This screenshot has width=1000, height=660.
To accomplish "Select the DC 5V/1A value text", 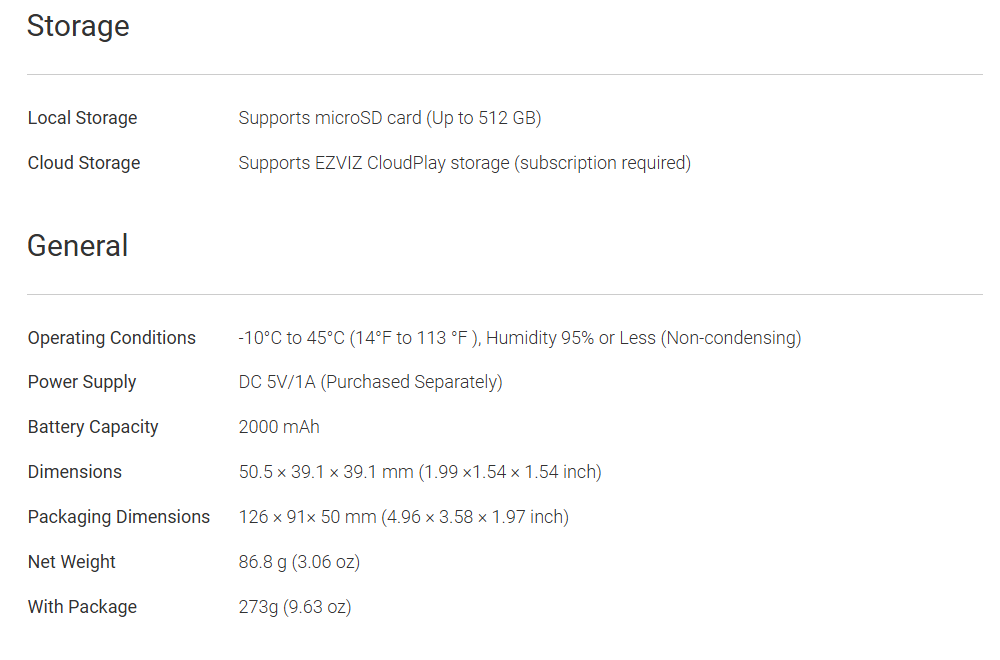I will pyautogui.click(x=370, y=382).
